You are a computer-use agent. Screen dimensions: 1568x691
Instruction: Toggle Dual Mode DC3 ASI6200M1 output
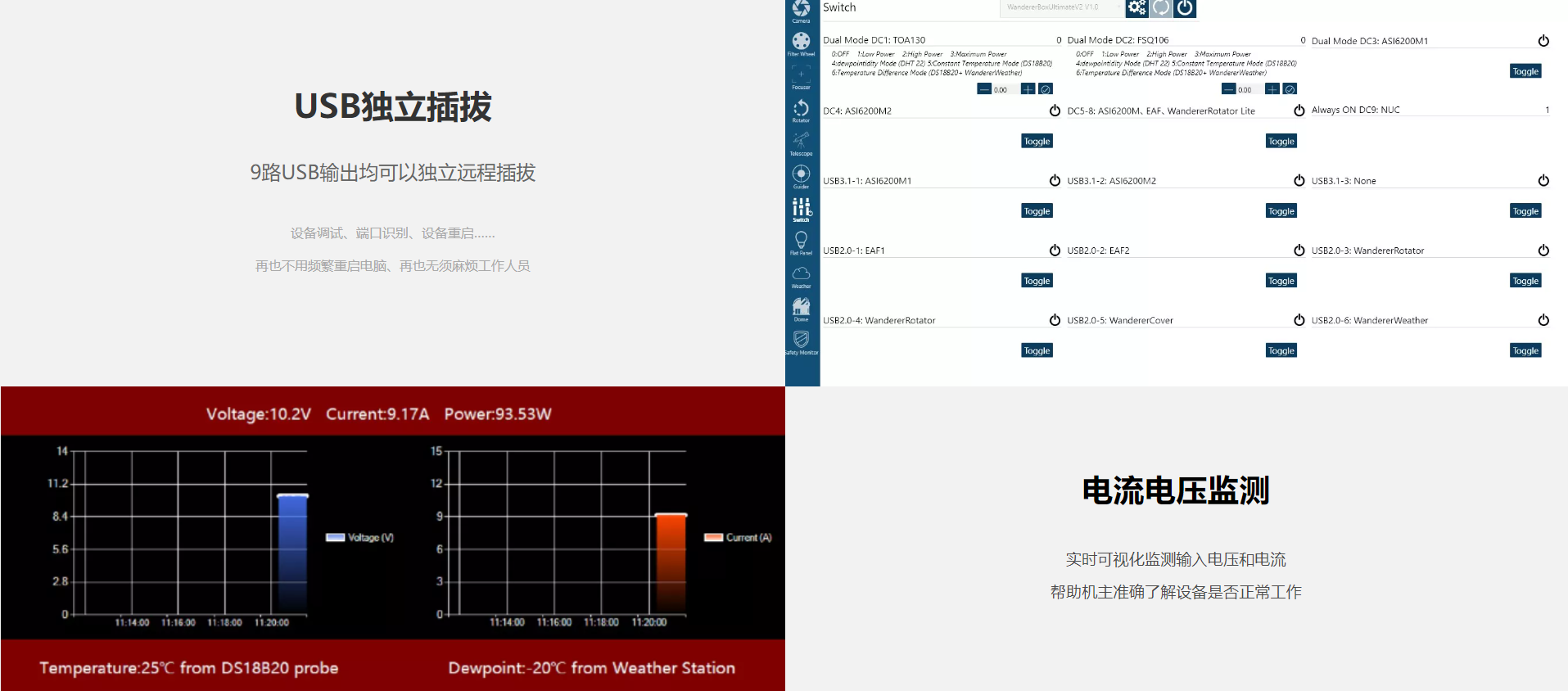(x=1525, y=71)
